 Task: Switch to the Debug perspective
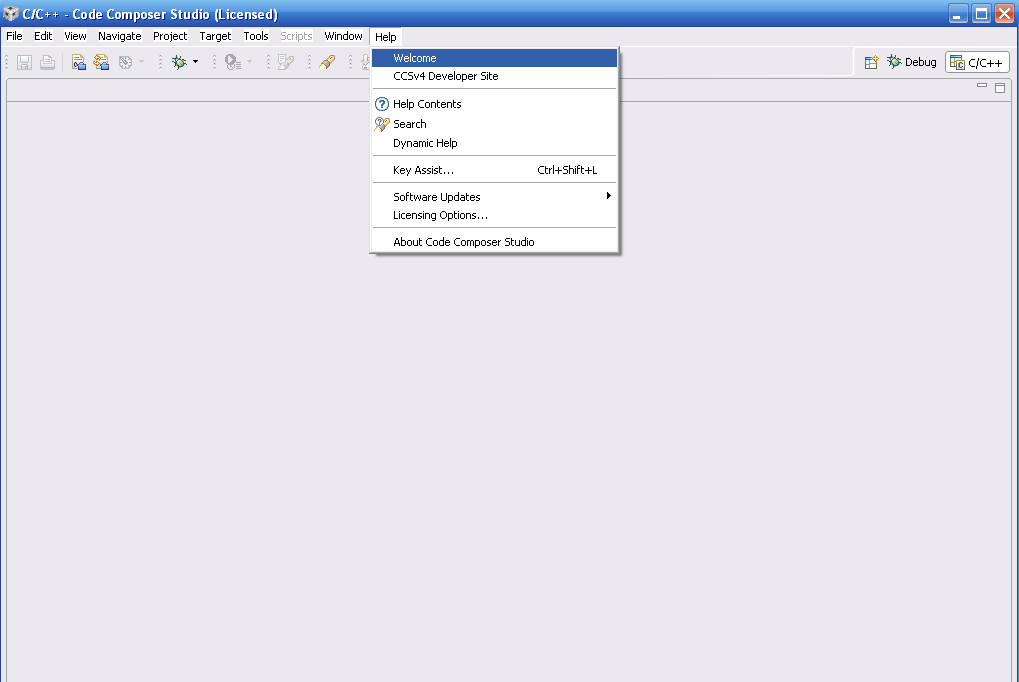pyautogui.click(x=912, y=62)
